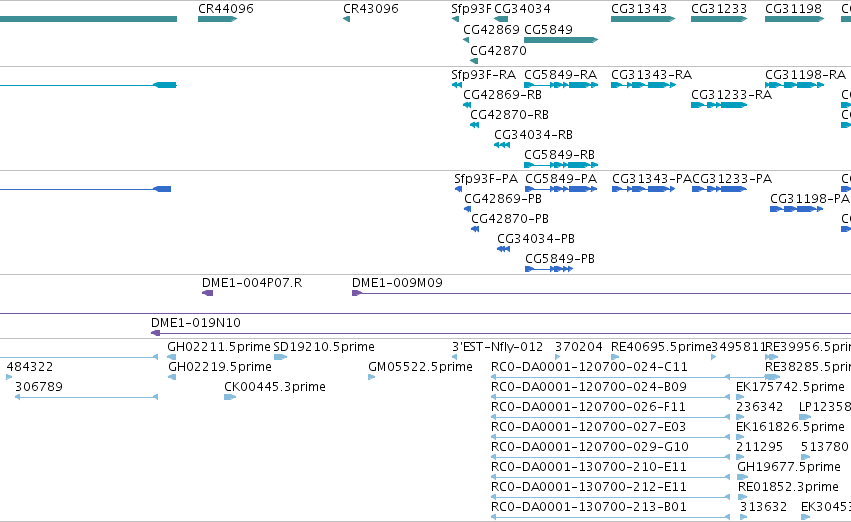Select the CG42869-PB protein label
The image size is (851, 522).
click(x=503, y=199)
